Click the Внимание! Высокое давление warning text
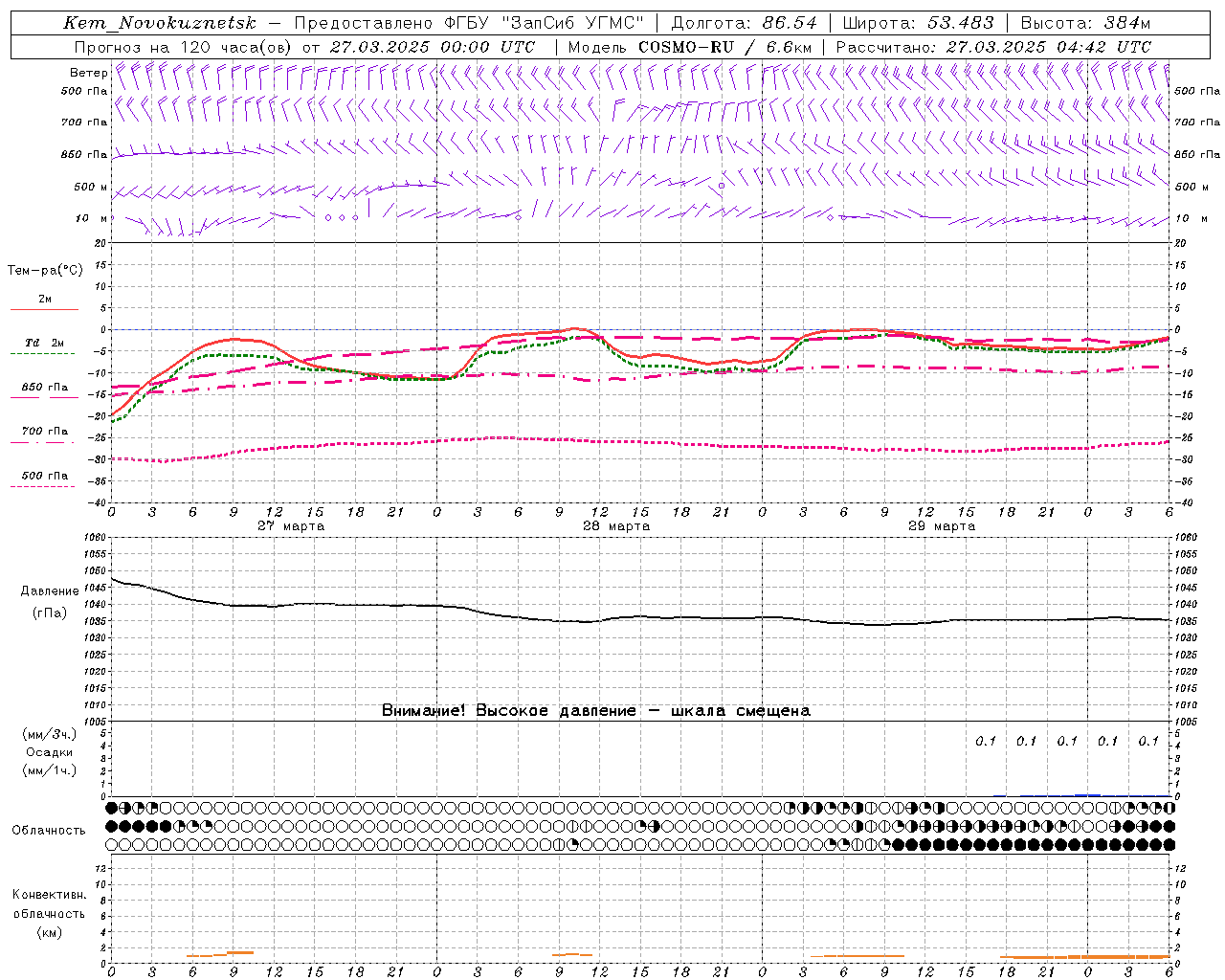The height and width of the screenshot is (980, 1225). (x=595, y=711)
